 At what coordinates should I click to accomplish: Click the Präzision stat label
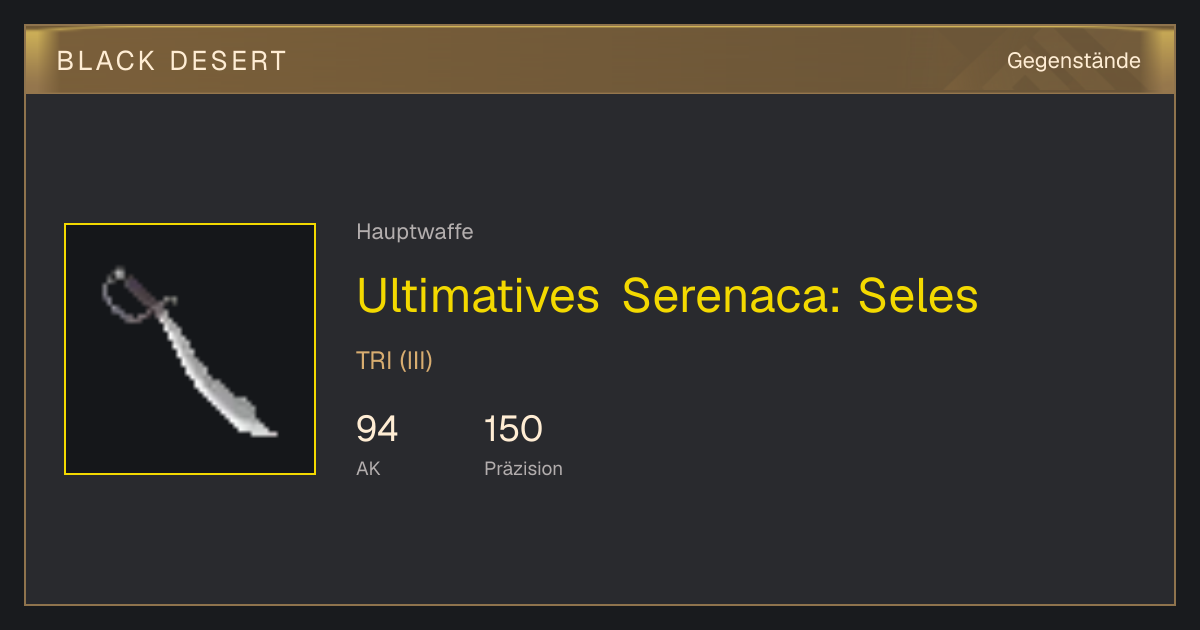[x=523, y=468]
